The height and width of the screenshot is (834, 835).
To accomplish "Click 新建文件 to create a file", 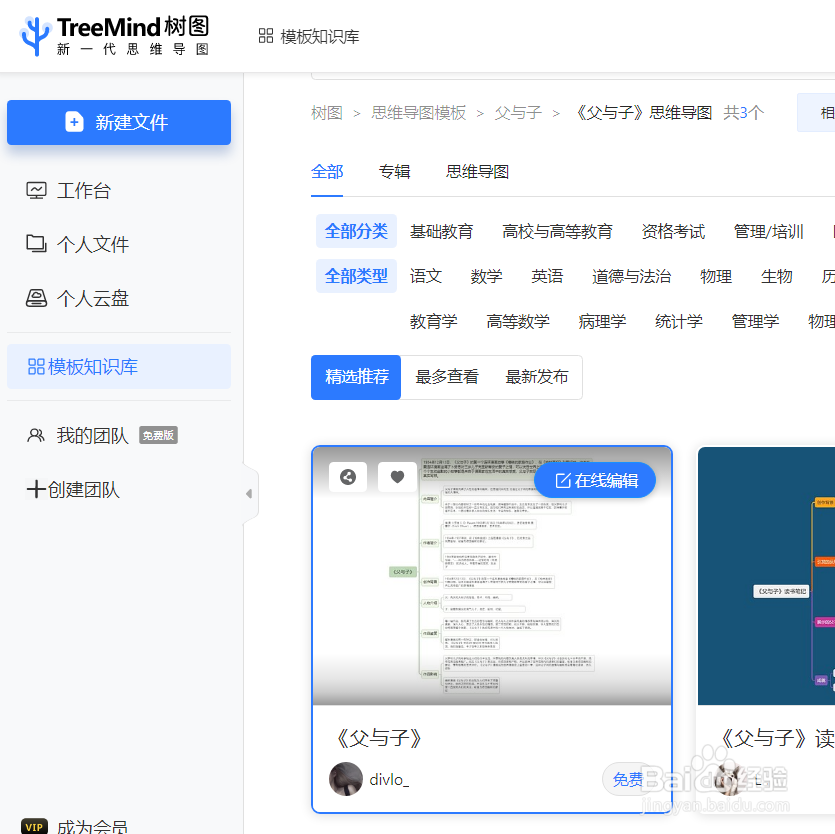I will 118,122.
